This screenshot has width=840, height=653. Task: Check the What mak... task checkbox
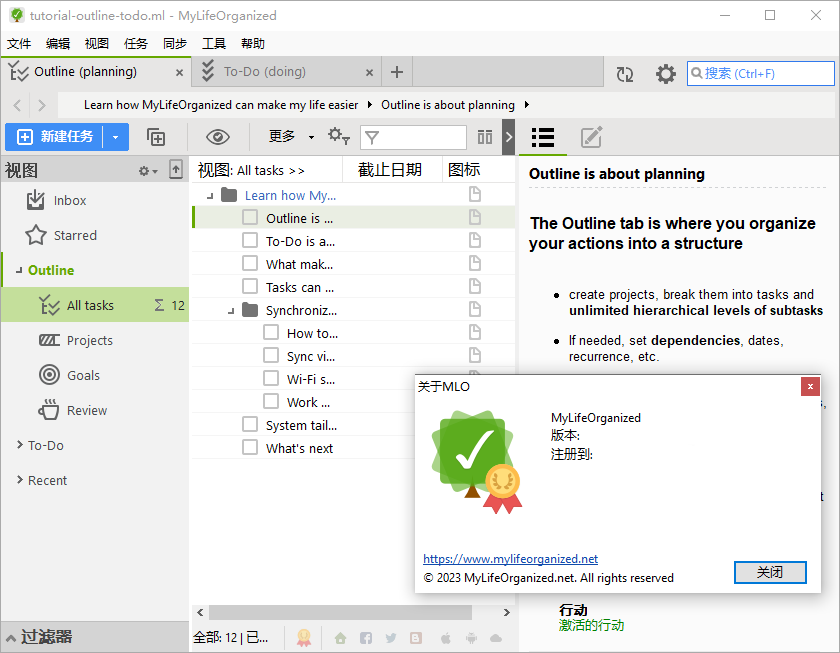coord(250,263)
